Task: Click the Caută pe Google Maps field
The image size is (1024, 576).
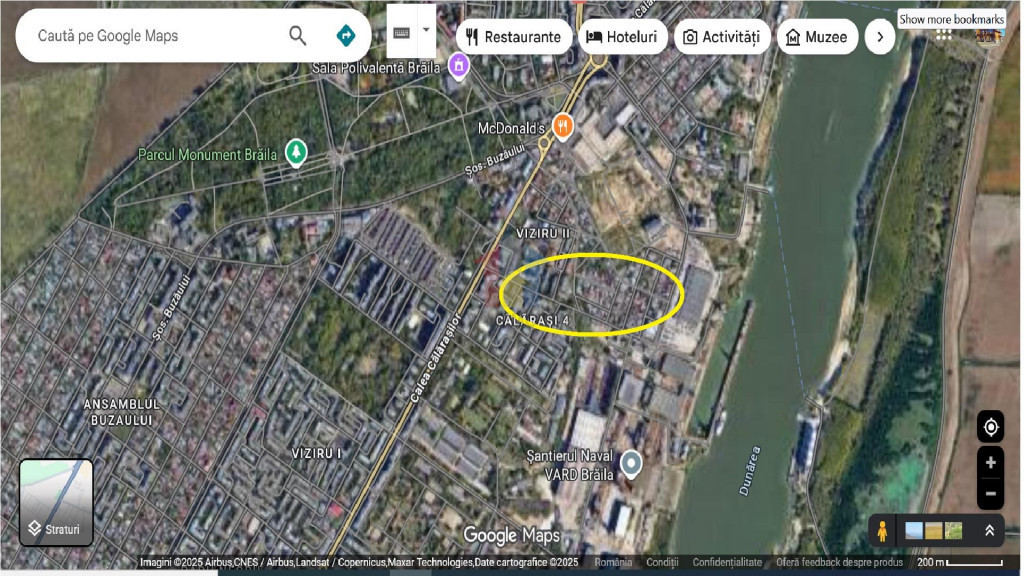Action: pos(150,36)
